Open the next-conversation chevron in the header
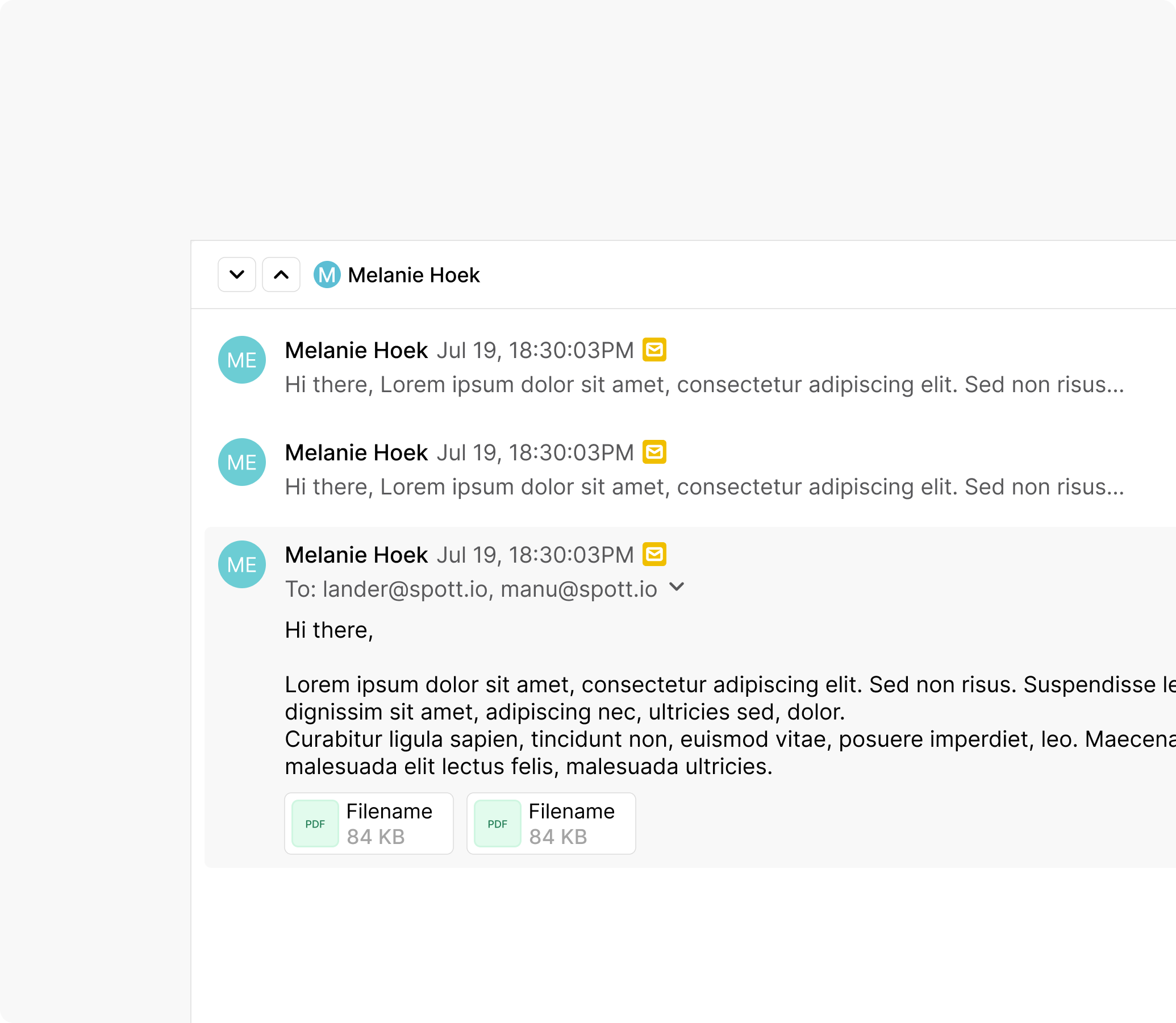 click(236, 275)
